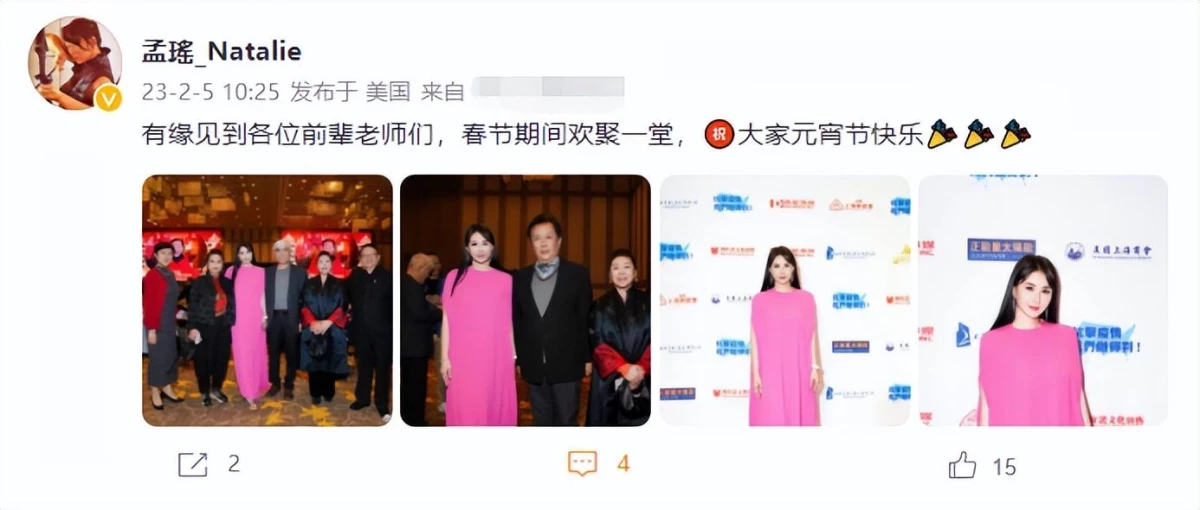Click the 发布于 美国 location text

[350, 93]
